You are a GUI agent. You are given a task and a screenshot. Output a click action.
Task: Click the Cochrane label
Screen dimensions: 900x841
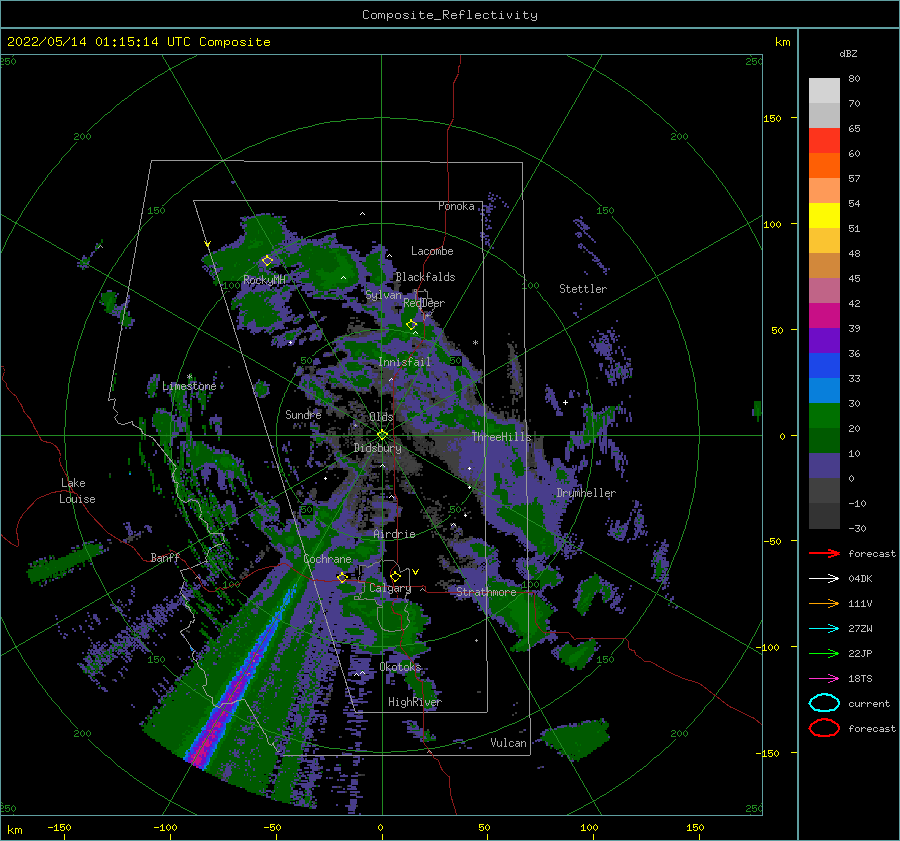click(x=327, y=559)
